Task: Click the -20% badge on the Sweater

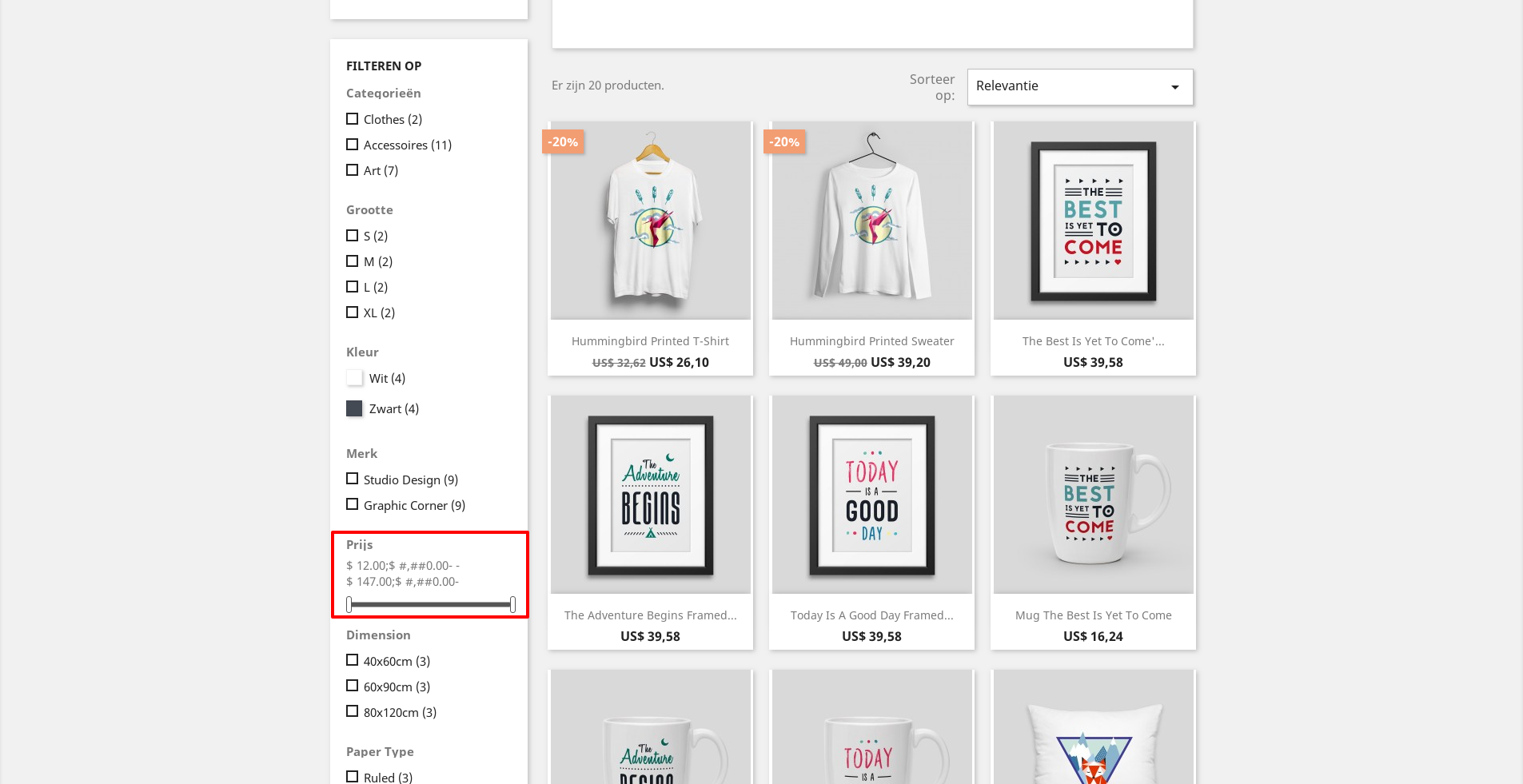Action: pos(784,141)
